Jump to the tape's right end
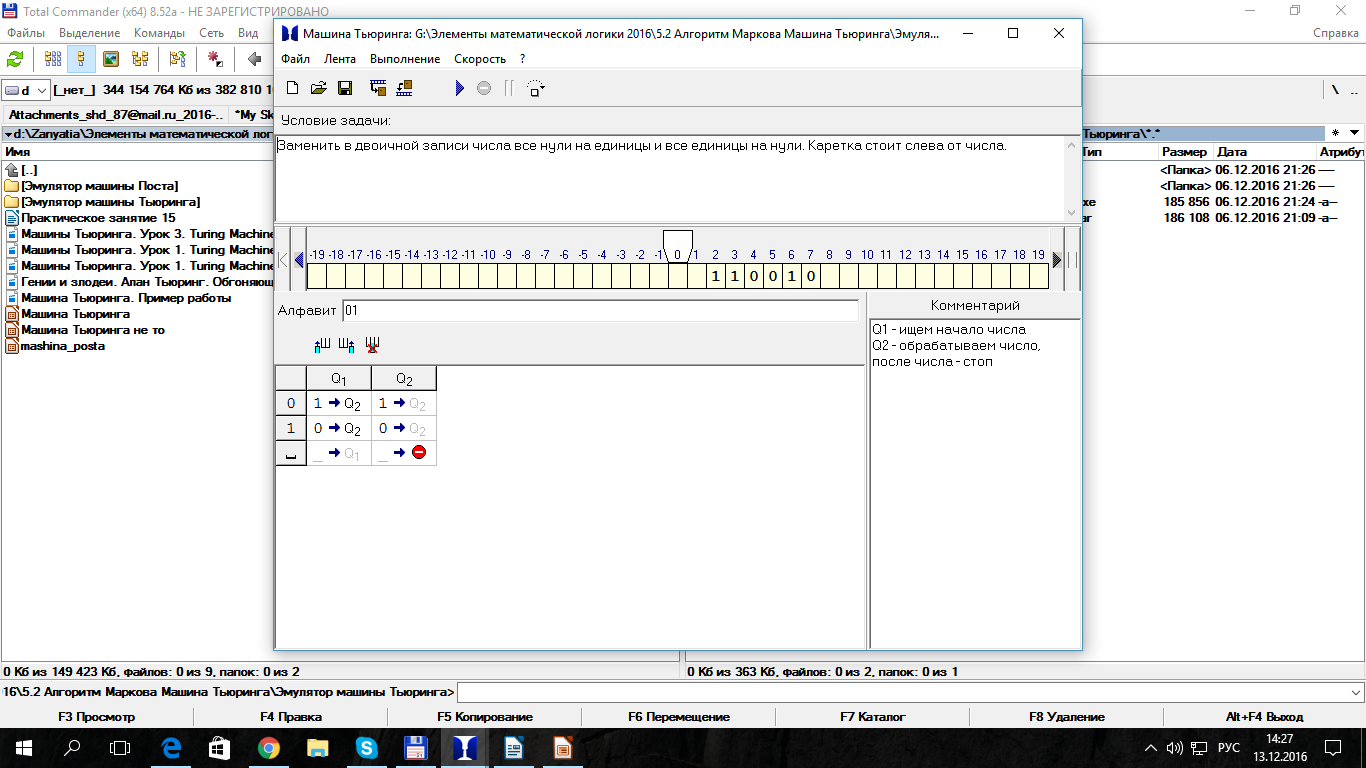 [1072, 260]
